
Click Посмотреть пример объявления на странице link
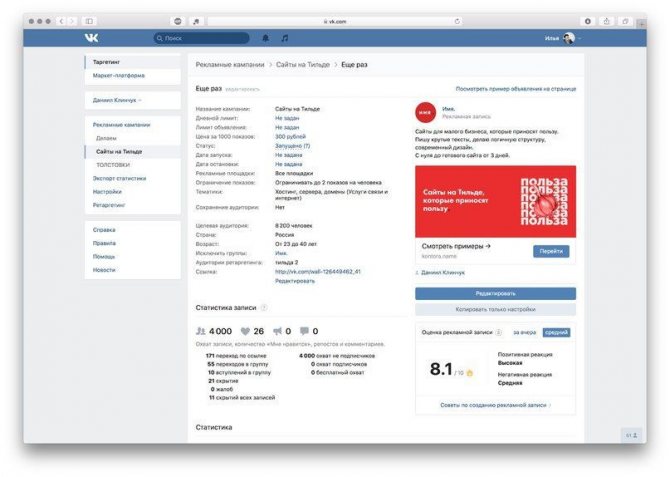[516, 89]
